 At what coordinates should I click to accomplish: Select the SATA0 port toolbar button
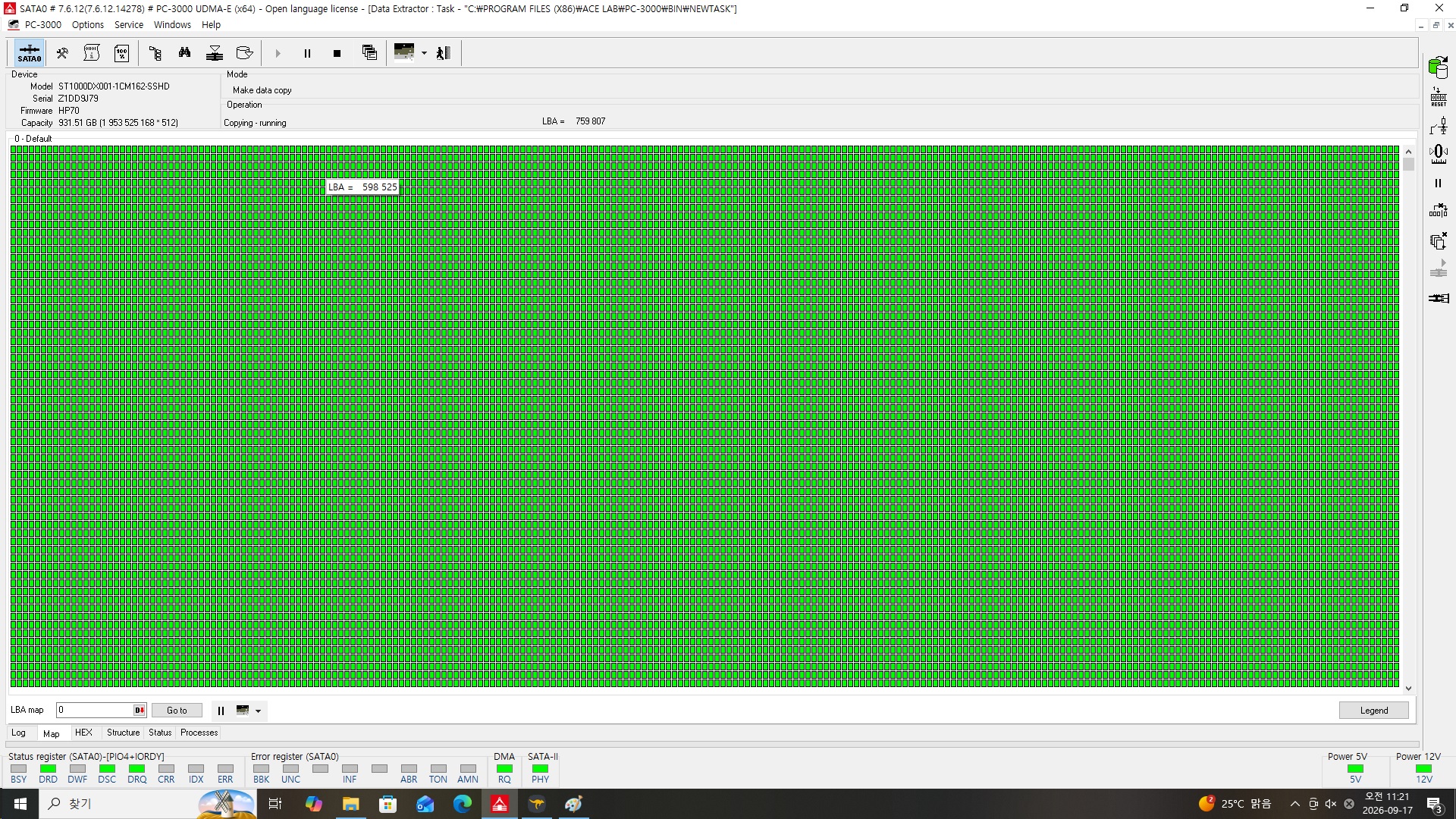30,53
